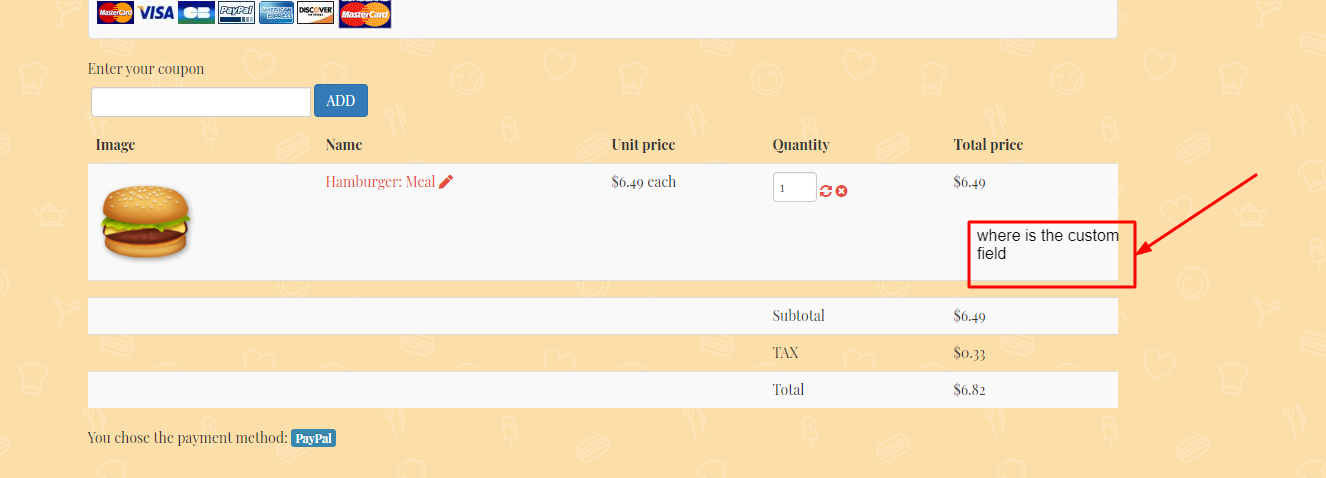
Task: Click the Name column header
Action: click(344, 145)
